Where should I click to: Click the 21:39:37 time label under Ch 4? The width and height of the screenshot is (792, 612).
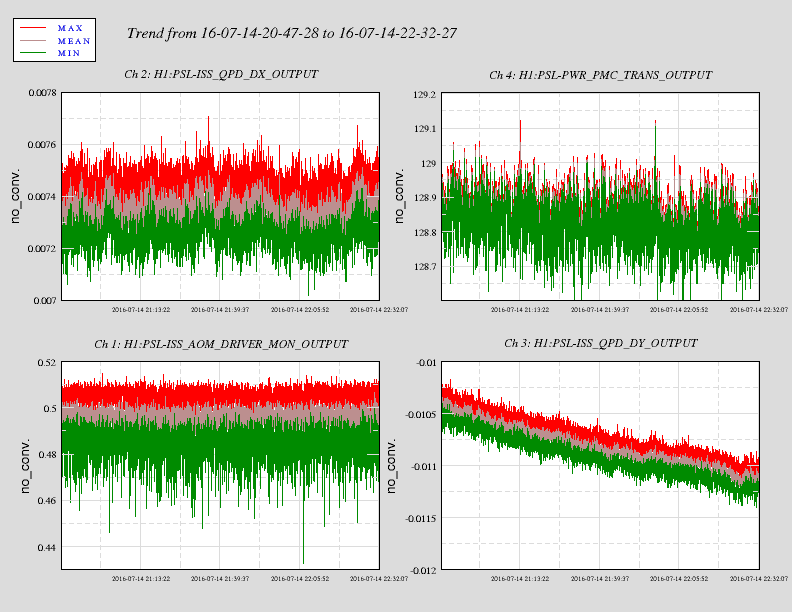[x=600, y=310]
